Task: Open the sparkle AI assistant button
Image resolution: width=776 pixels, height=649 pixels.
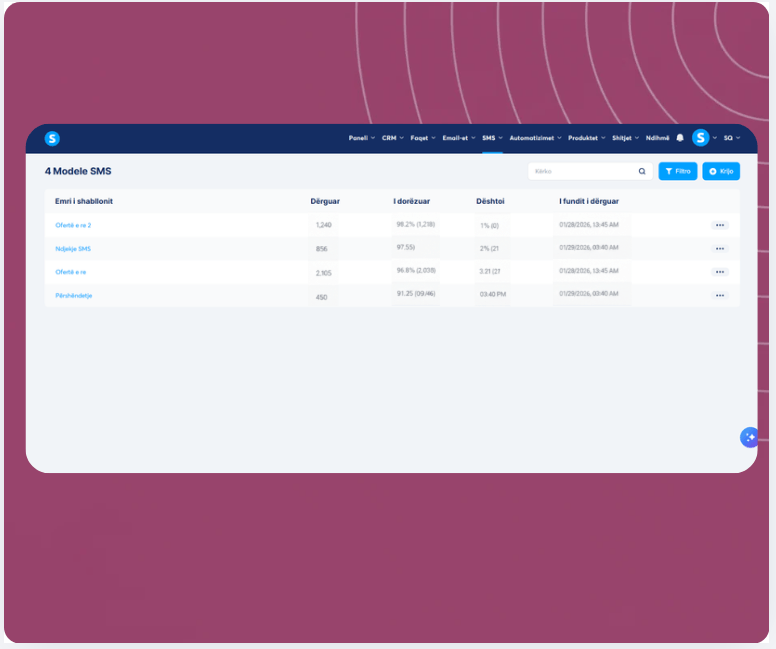Action: coord(749,438)
